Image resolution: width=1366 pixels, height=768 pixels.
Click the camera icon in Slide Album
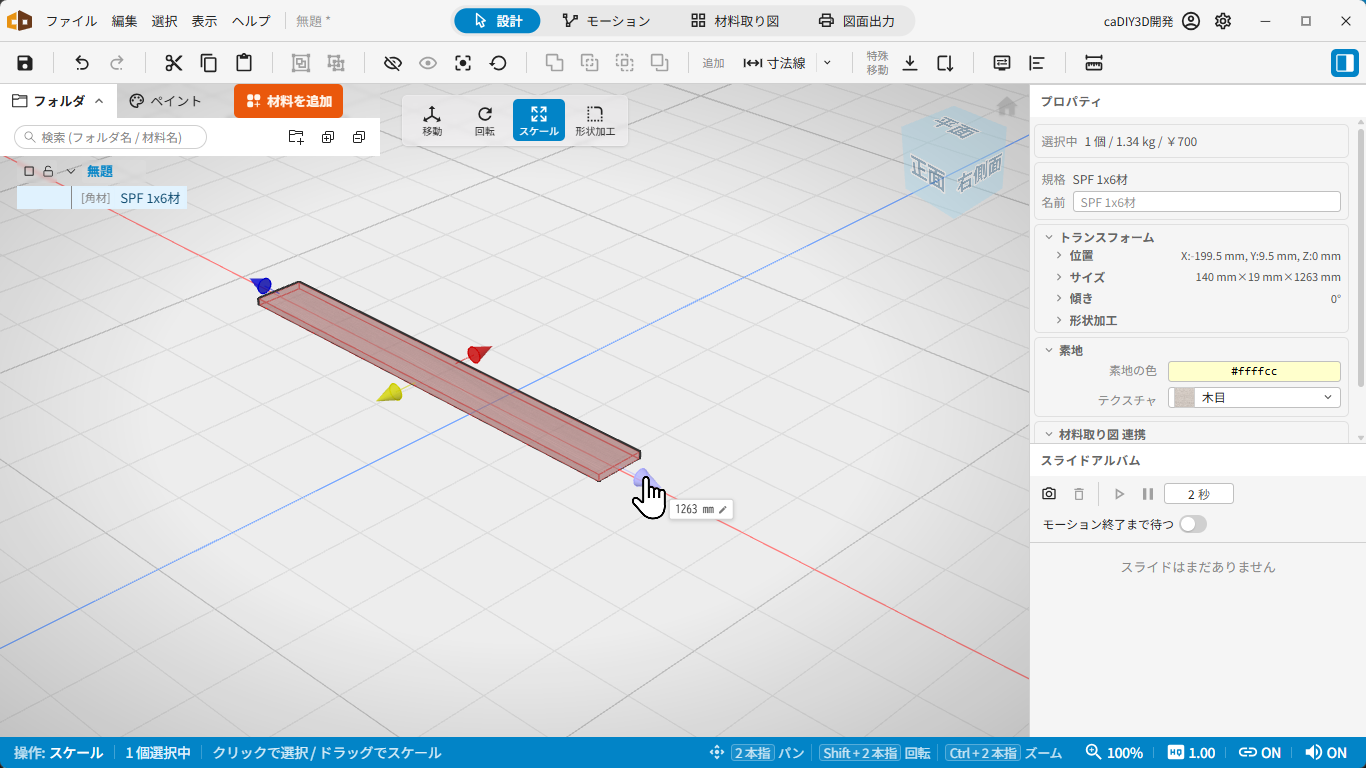[1049, 494]
